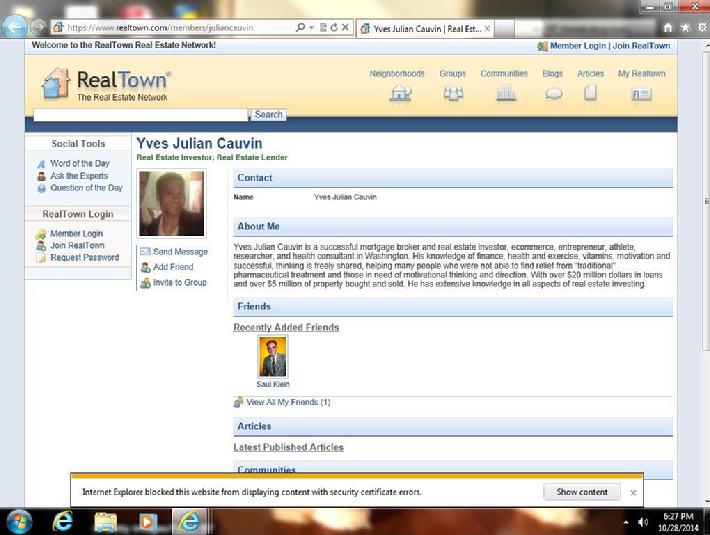Click Question of the Day icon
The width and height of the screenshot is (710, 535).
tap(41, 188)
